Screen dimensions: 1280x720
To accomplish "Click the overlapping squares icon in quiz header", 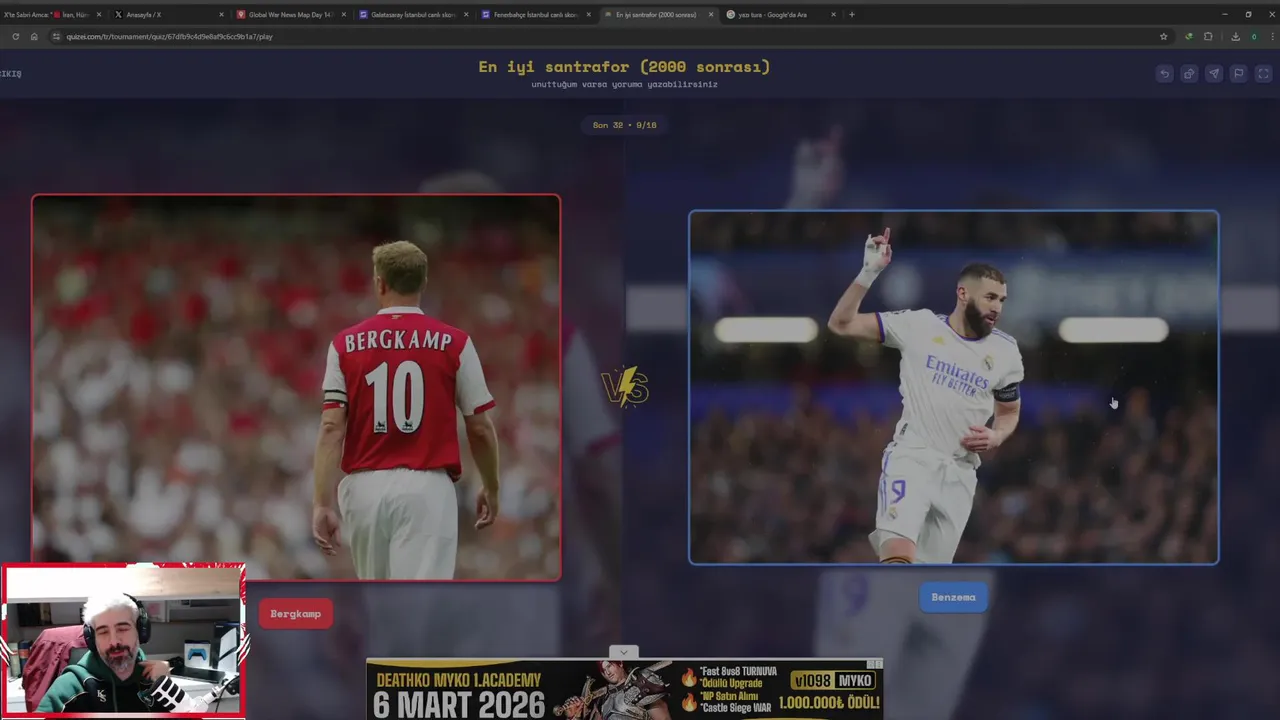I will [x=1189, y=73].
